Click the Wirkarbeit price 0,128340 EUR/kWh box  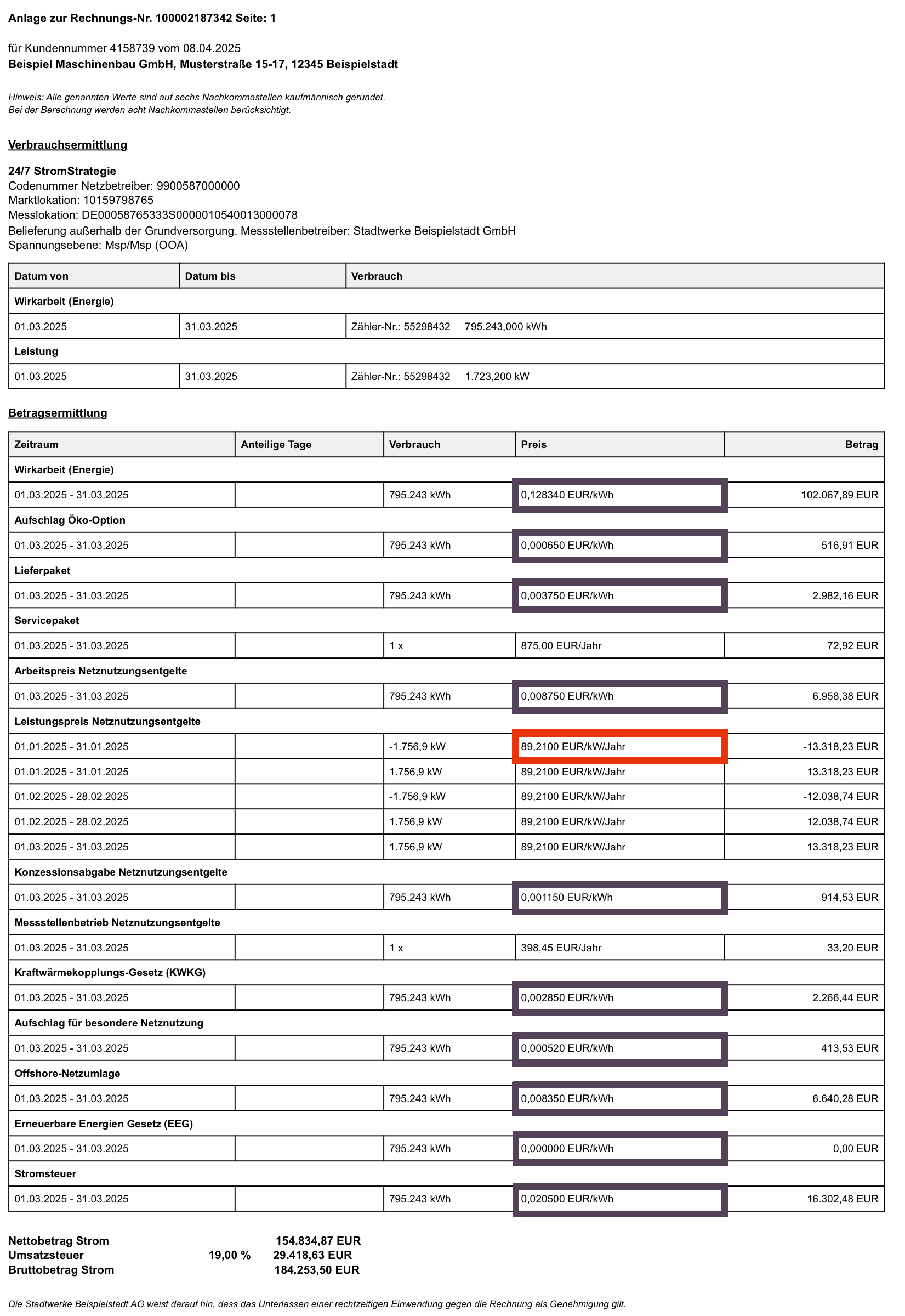click(x=620, y=495)
